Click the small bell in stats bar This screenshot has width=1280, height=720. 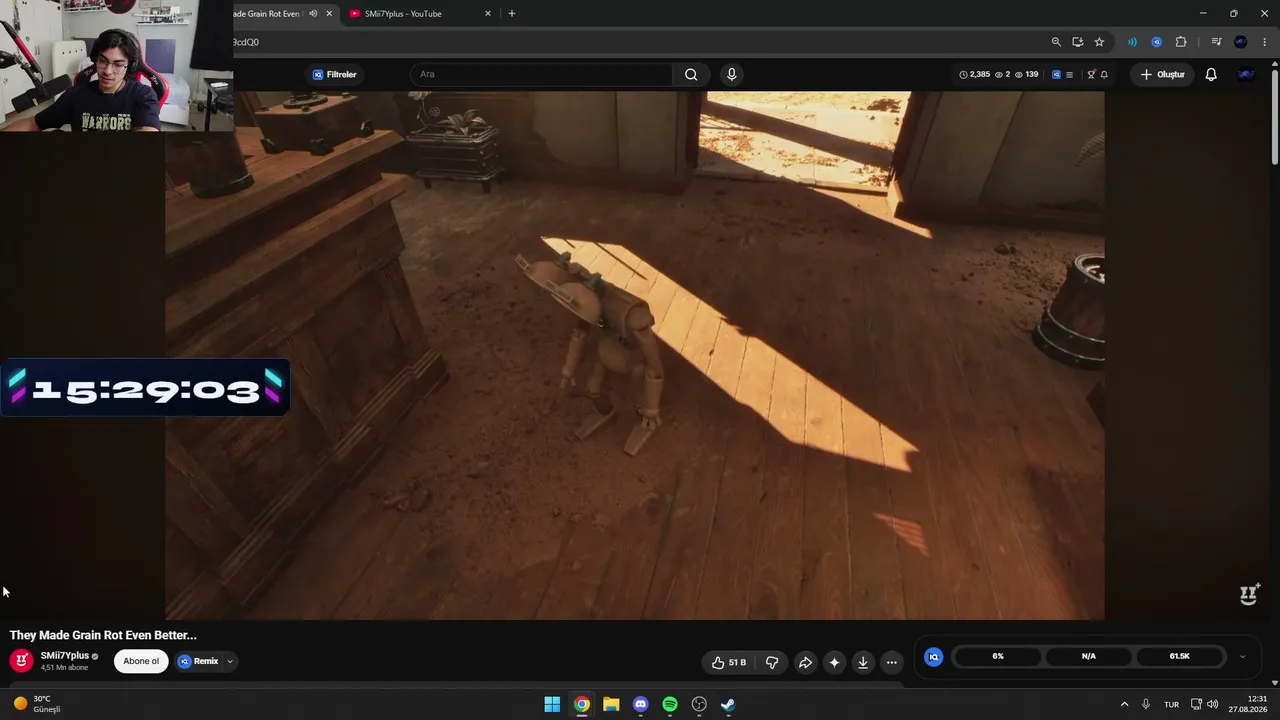point(1104,74)
